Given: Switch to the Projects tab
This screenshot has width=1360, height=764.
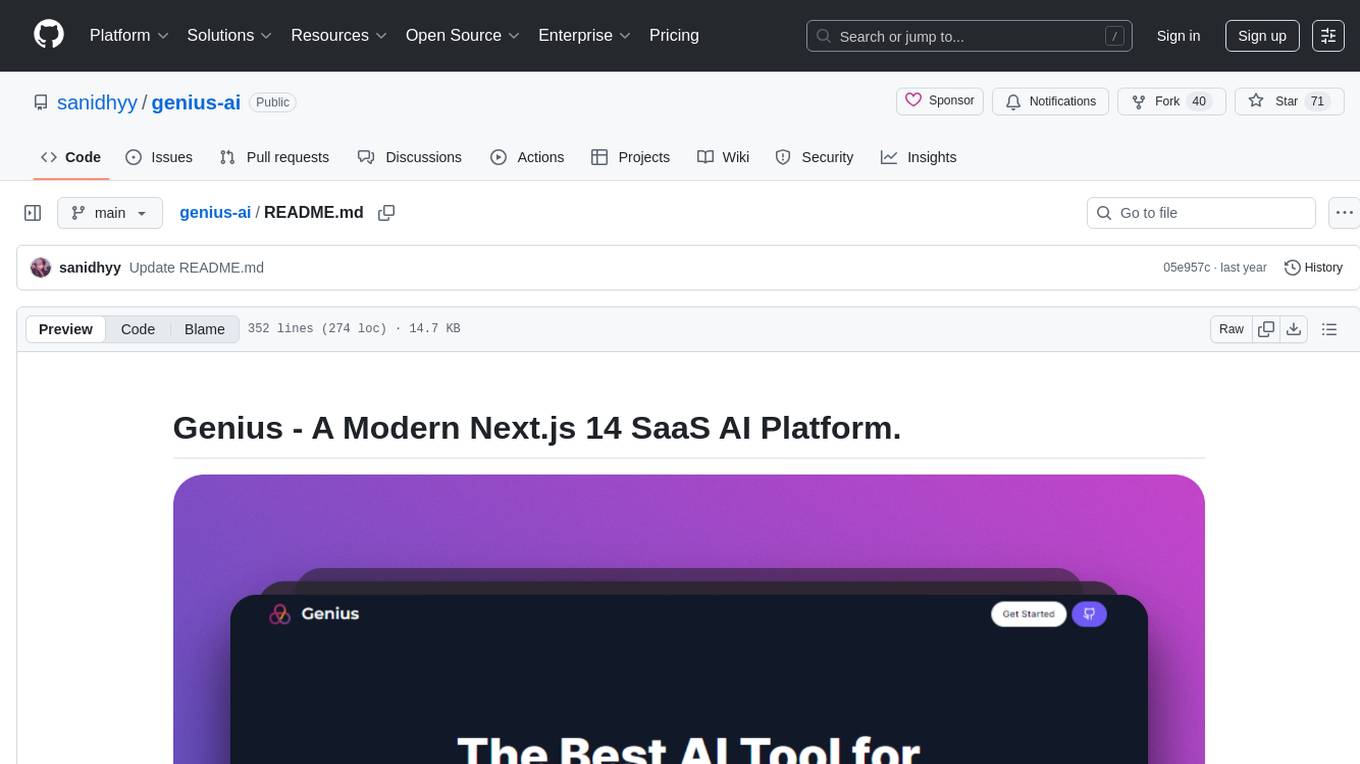Looking at the screenshot, I should coord(630,157).
